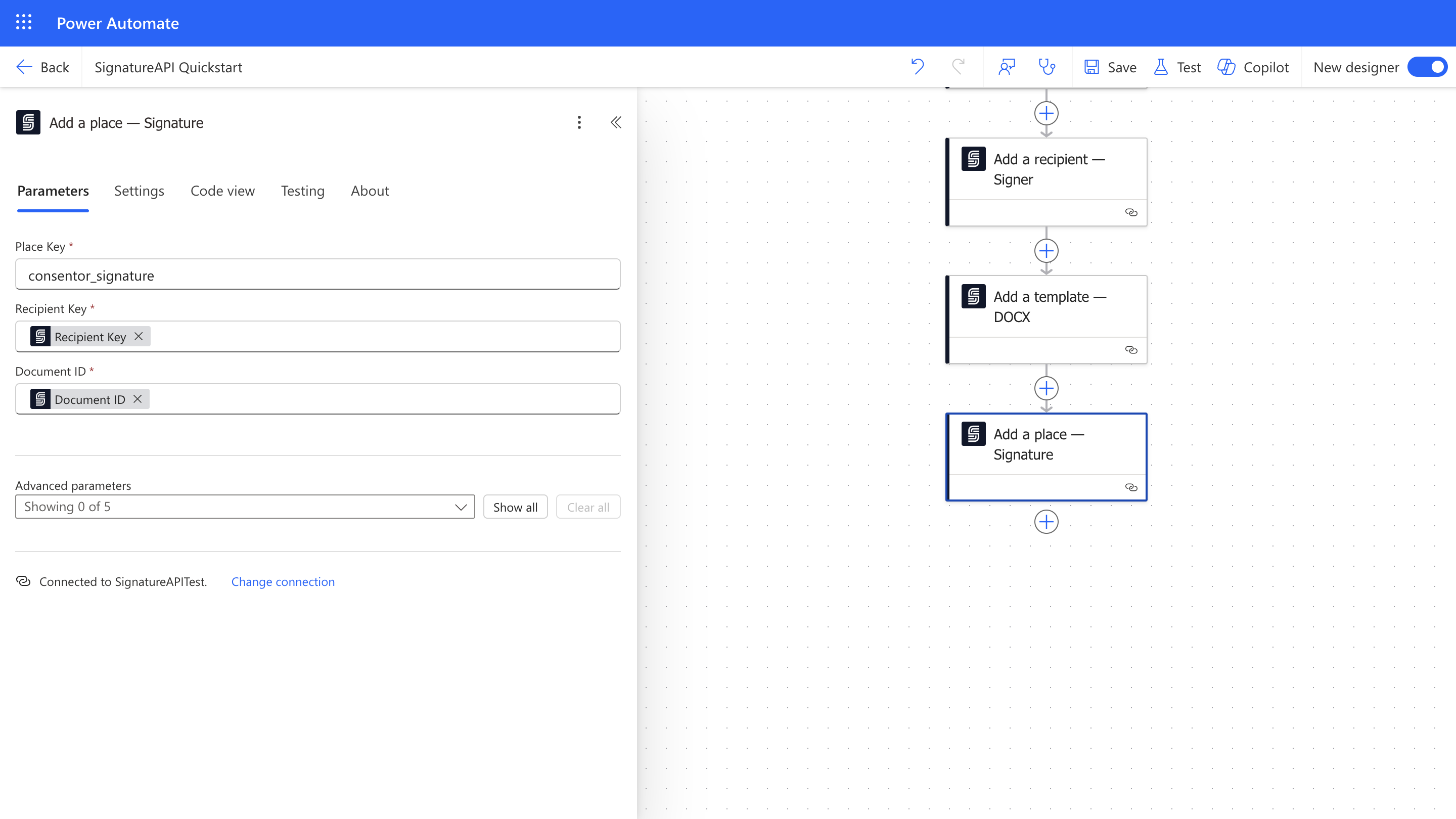
Task: Insert step above Add a template card
Action: point(1046,250)
